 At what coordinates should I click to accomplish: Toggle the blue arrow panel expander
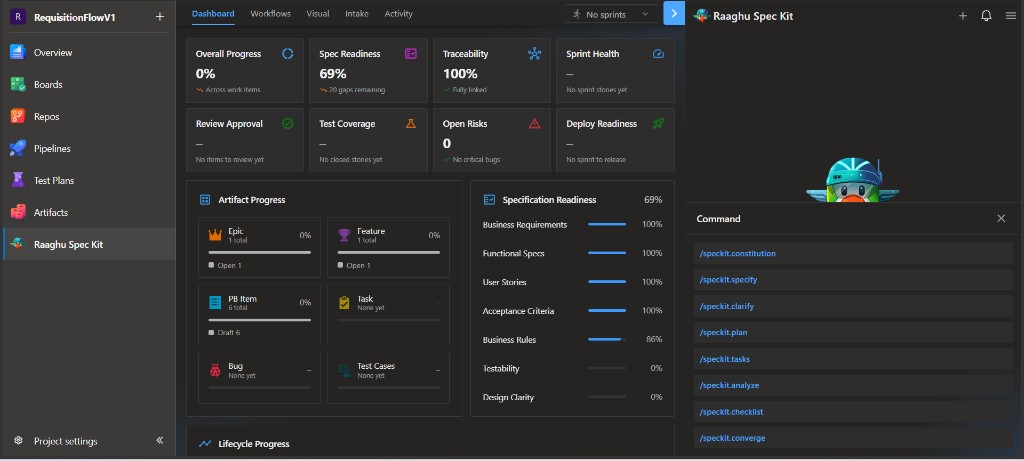coord(674,13)
